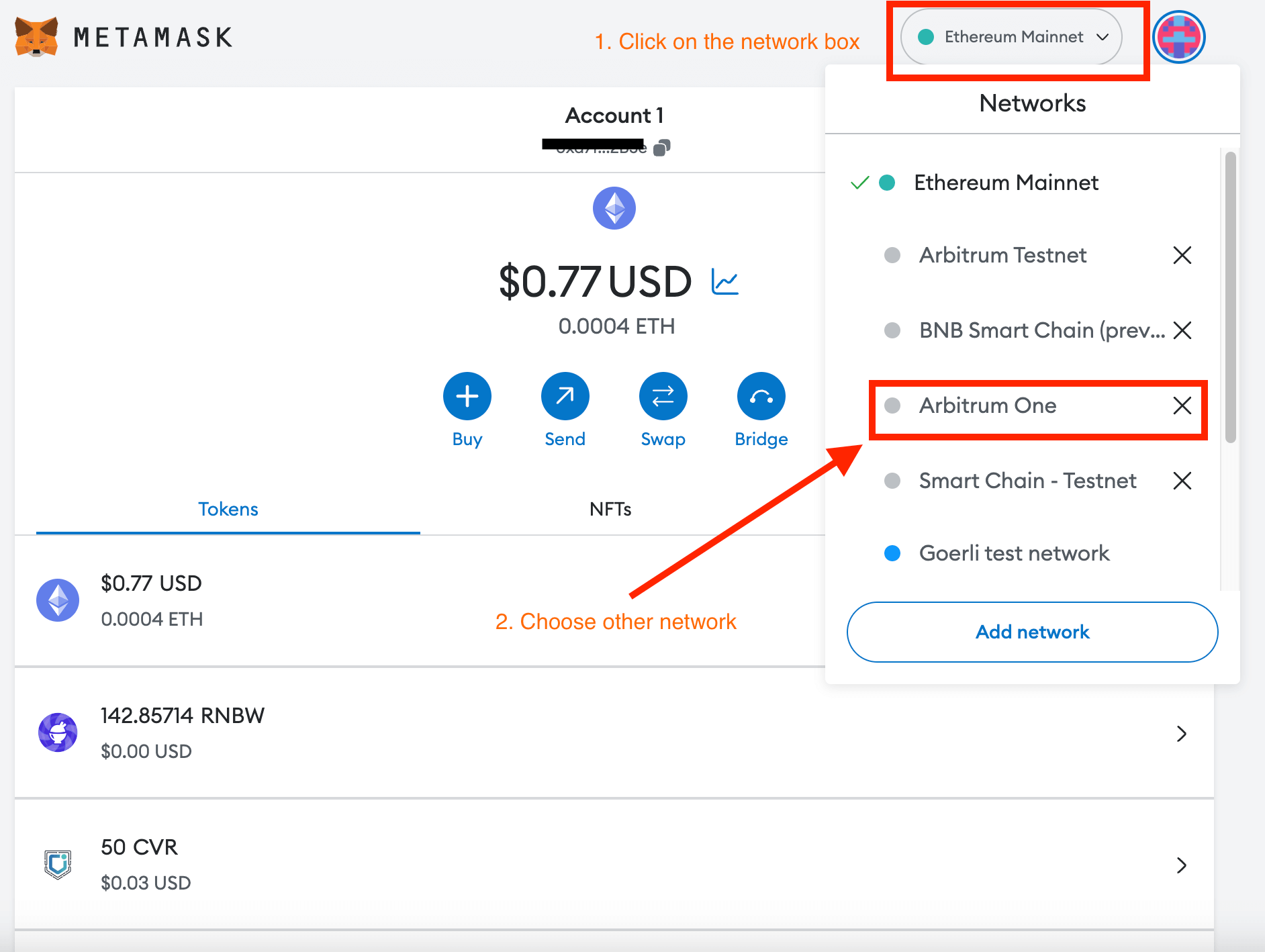Switch to Arbitrum One network
This screenshot has width=1265, height=952.
coord(988,406)
